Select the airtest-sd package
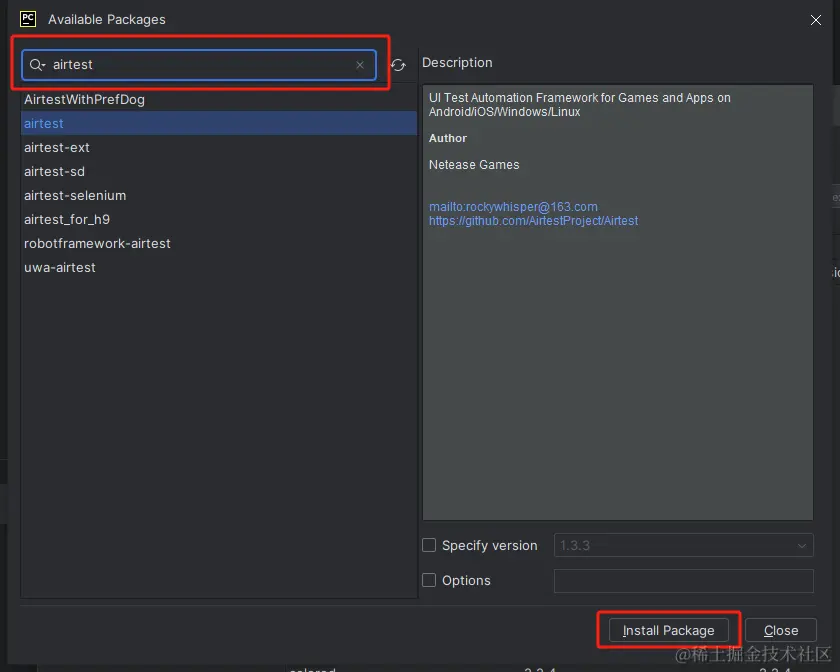Screen dimensions: 840x672 coord(219,171)
